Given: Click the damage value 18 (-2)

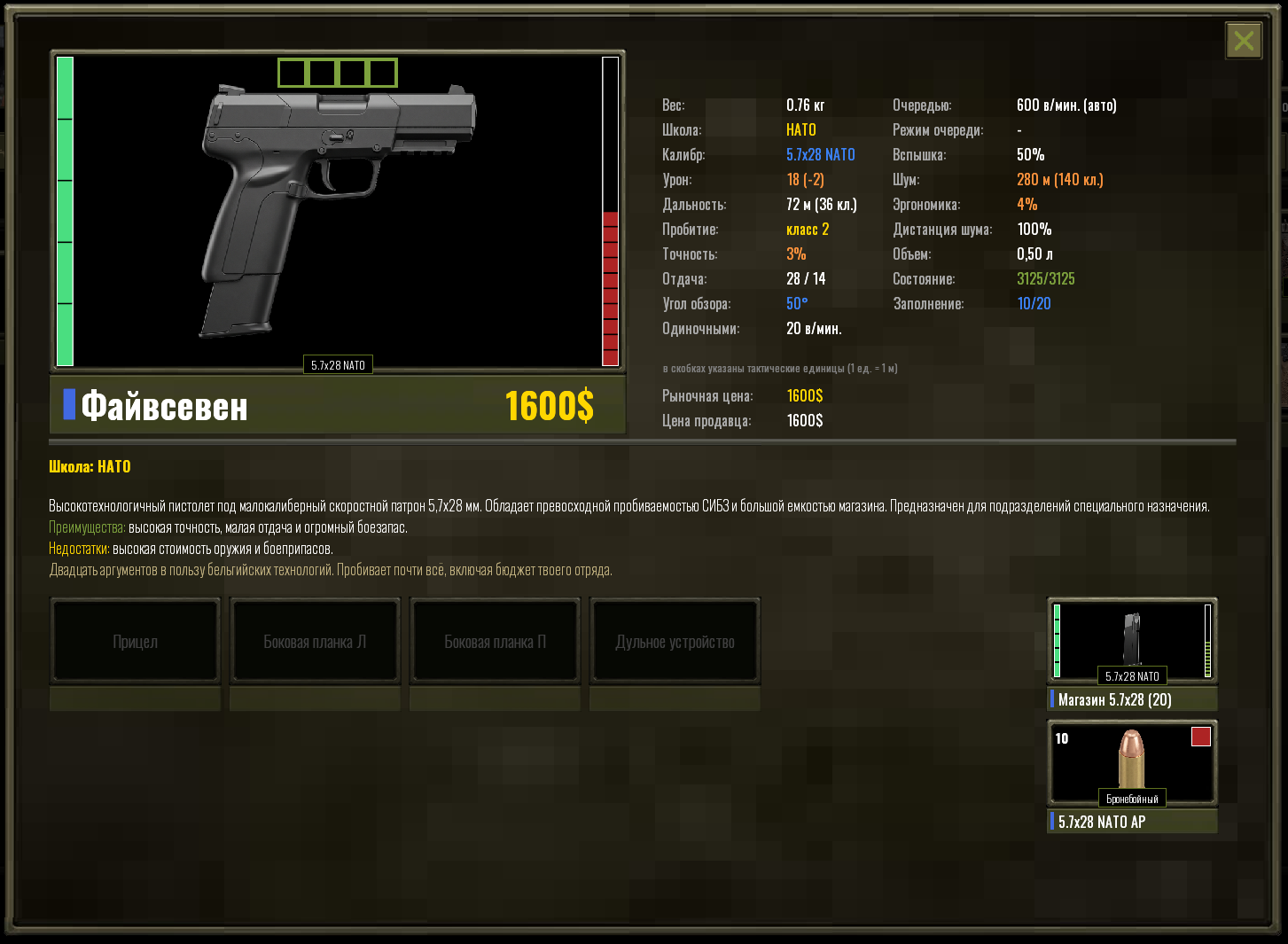Looking at the screenshot, I should coord(805,179).
